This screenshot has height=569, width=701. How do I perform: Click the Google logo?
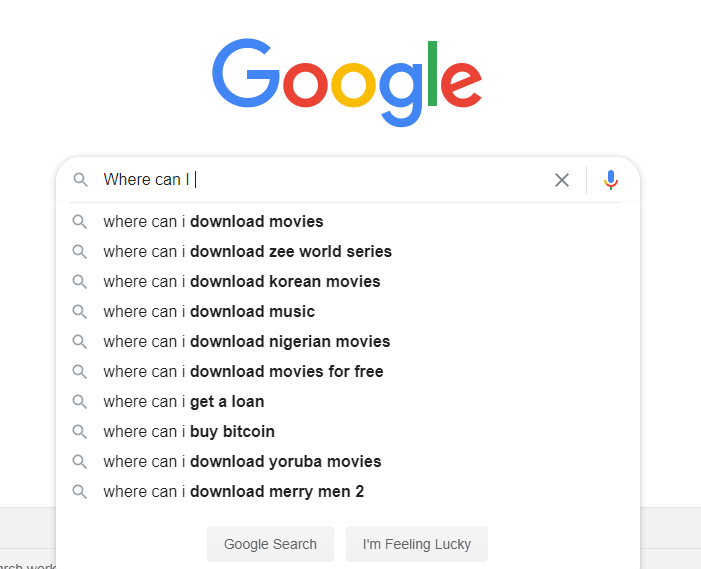[347, 82]
